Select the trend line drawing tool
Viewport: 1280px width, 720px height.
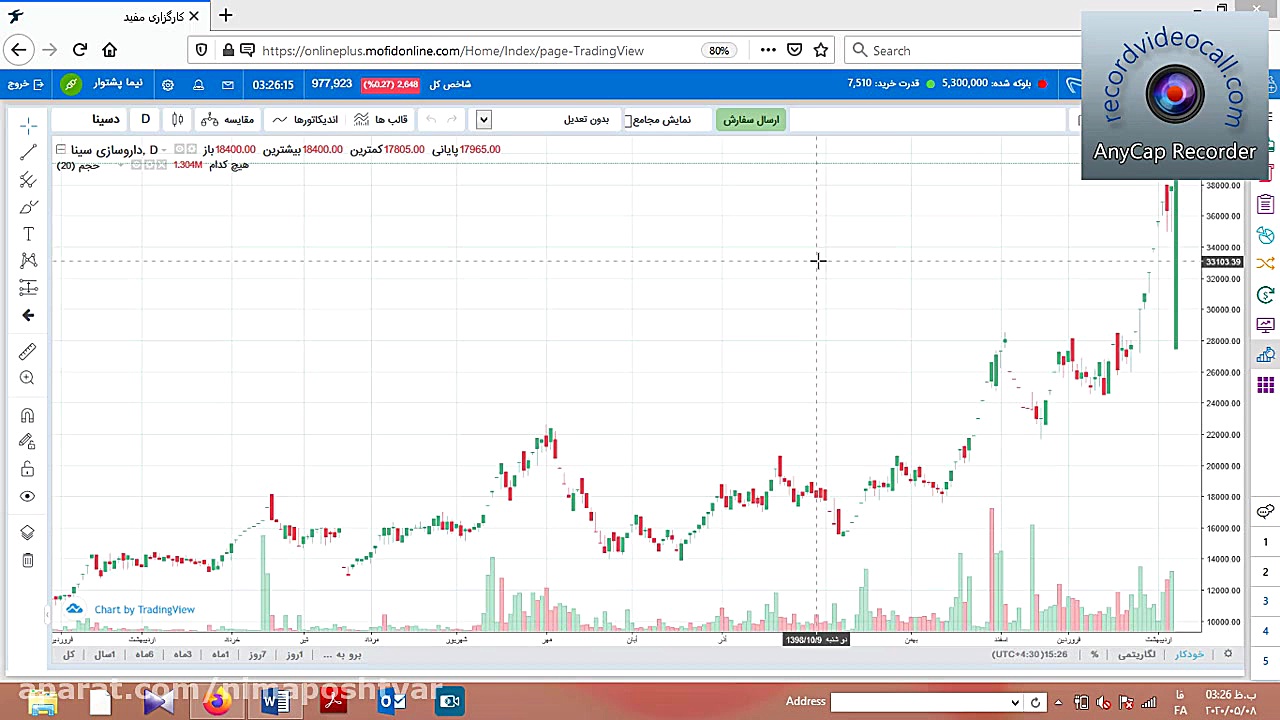(x=28, y=152)
